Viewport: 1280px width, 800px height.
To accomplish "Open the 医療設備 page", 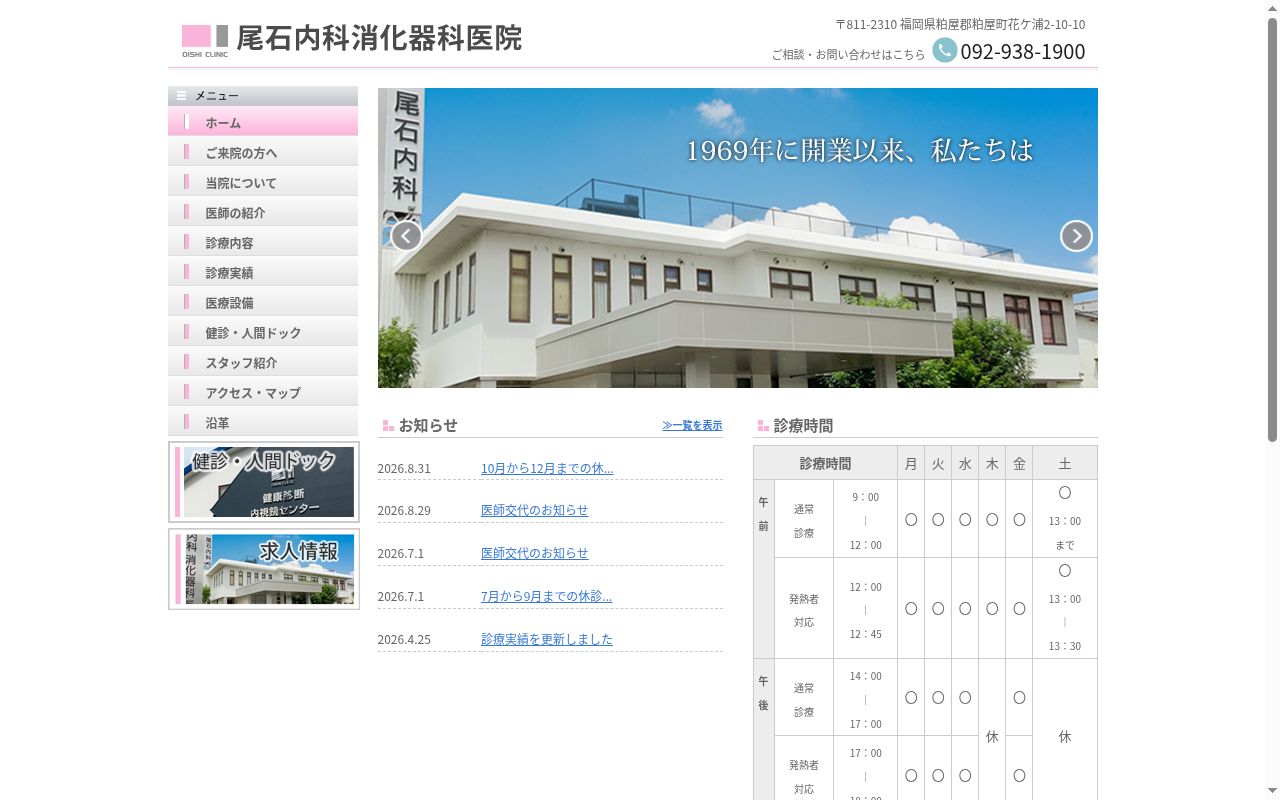I will coord(263,302).
